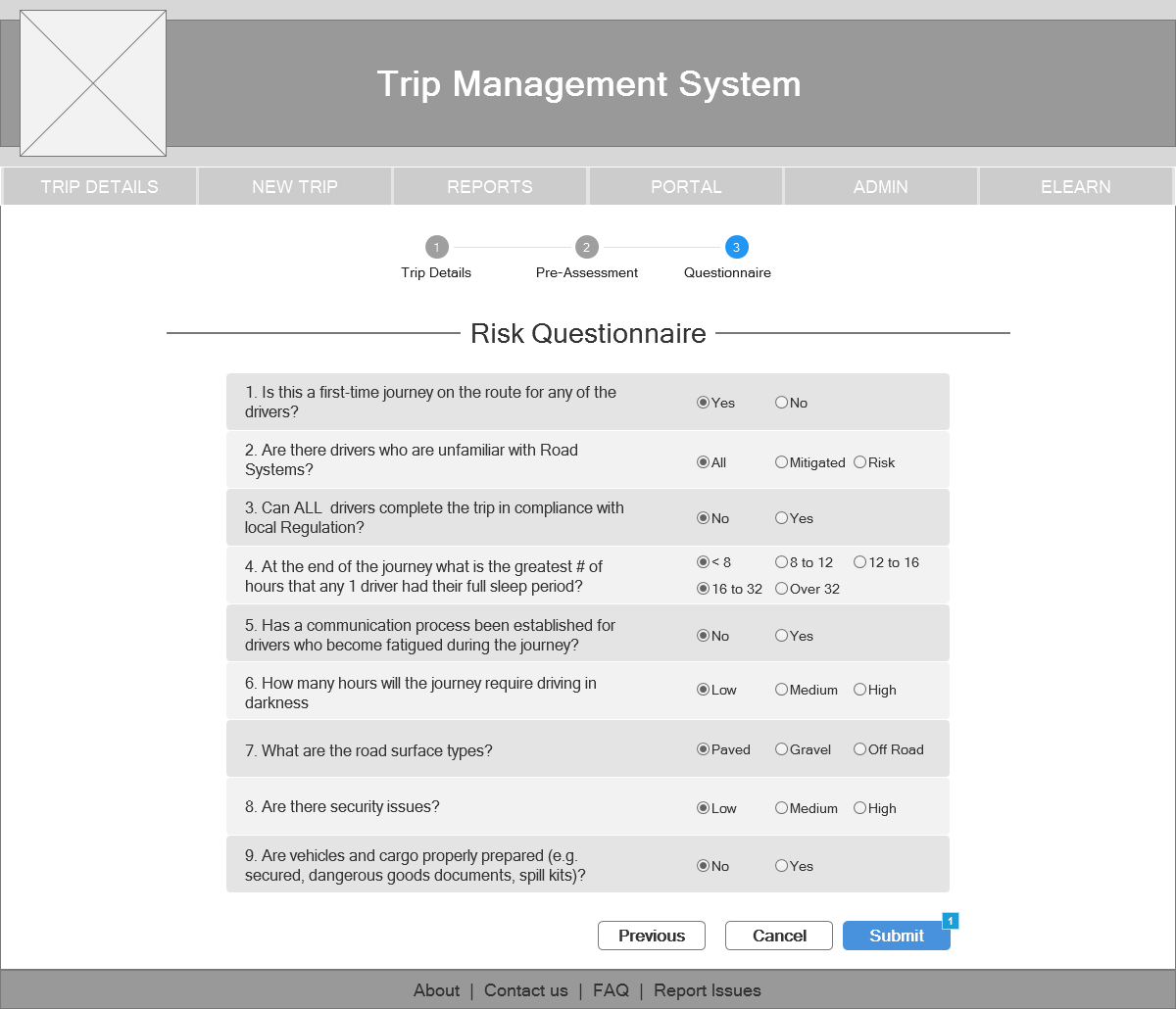Submit the risk questionnaire
Image resolution: width=1176 pixels, height=1009 pixels.
point(896,936)
